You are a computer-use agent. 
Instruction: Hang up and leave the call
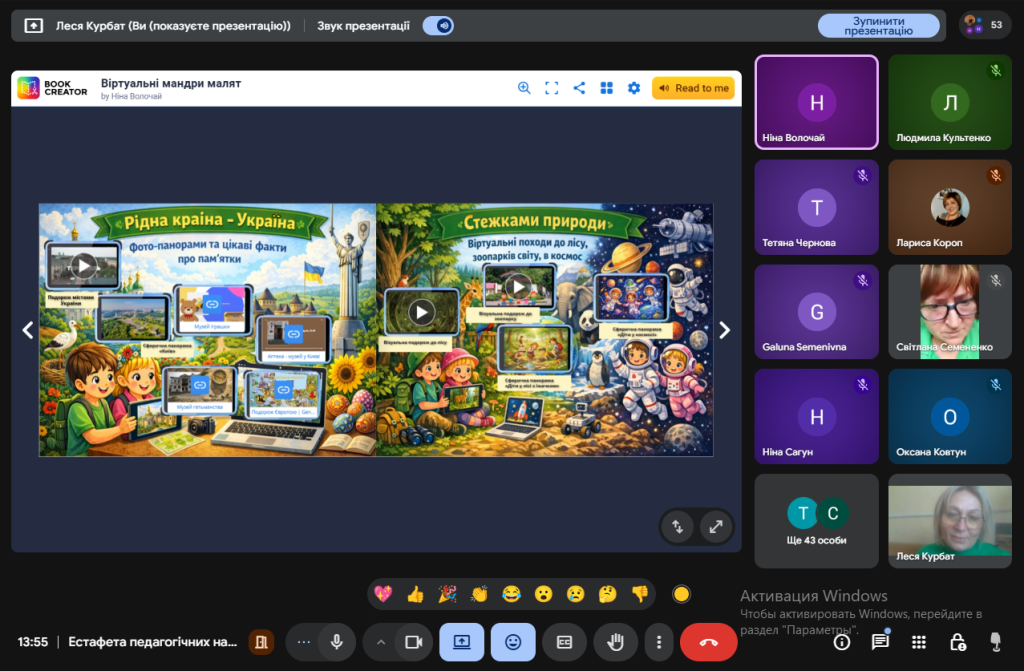tap(708, 642)
